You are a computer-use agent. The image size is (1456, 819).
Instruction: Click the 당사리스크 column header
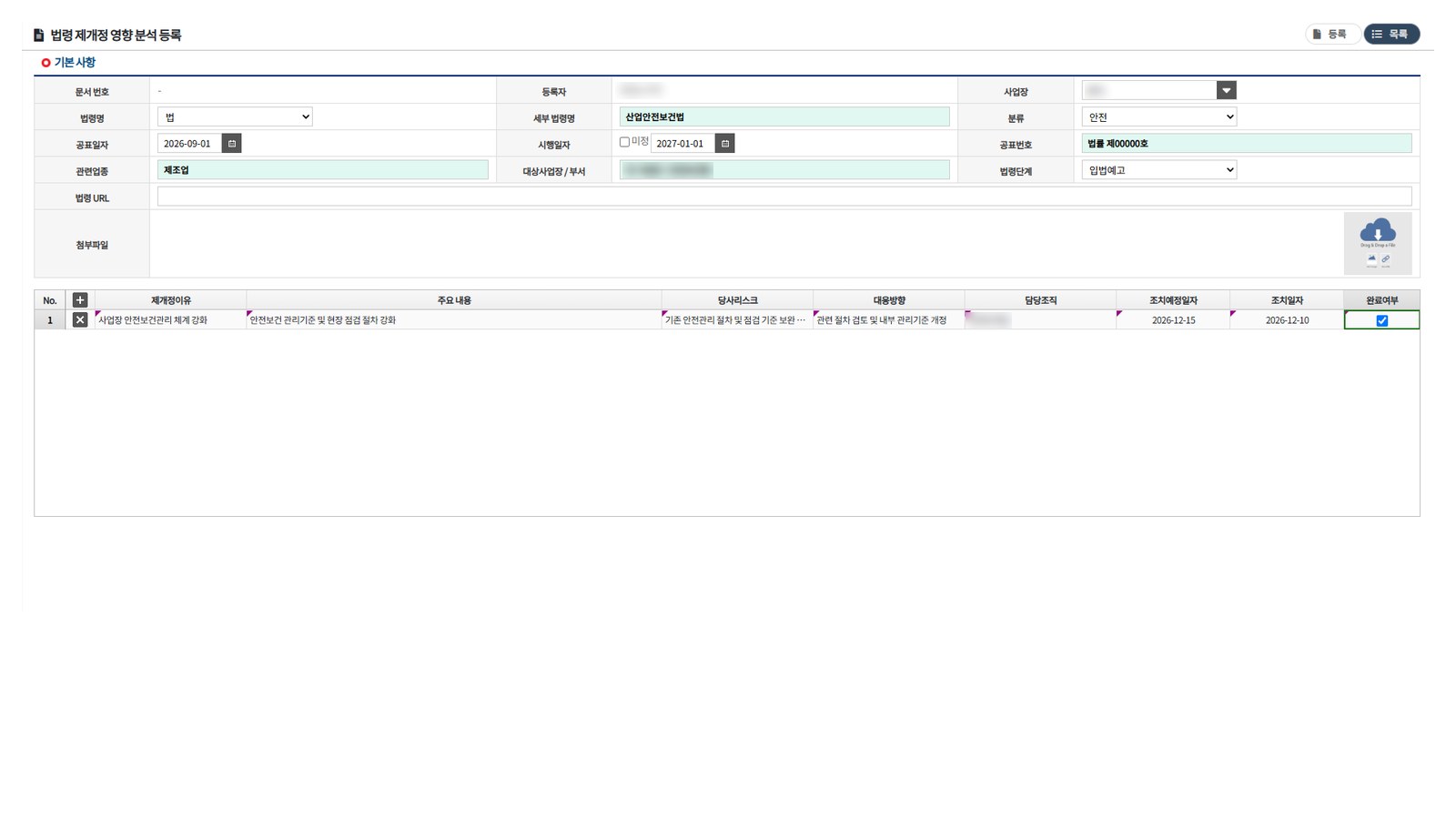(x=737, y=300)
